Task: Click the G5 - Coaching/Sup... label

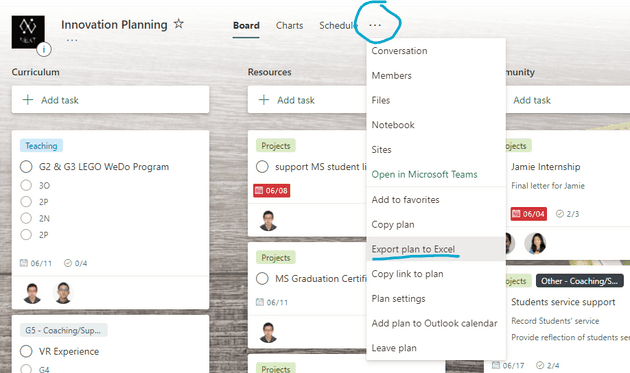Action: click(63, 330)
